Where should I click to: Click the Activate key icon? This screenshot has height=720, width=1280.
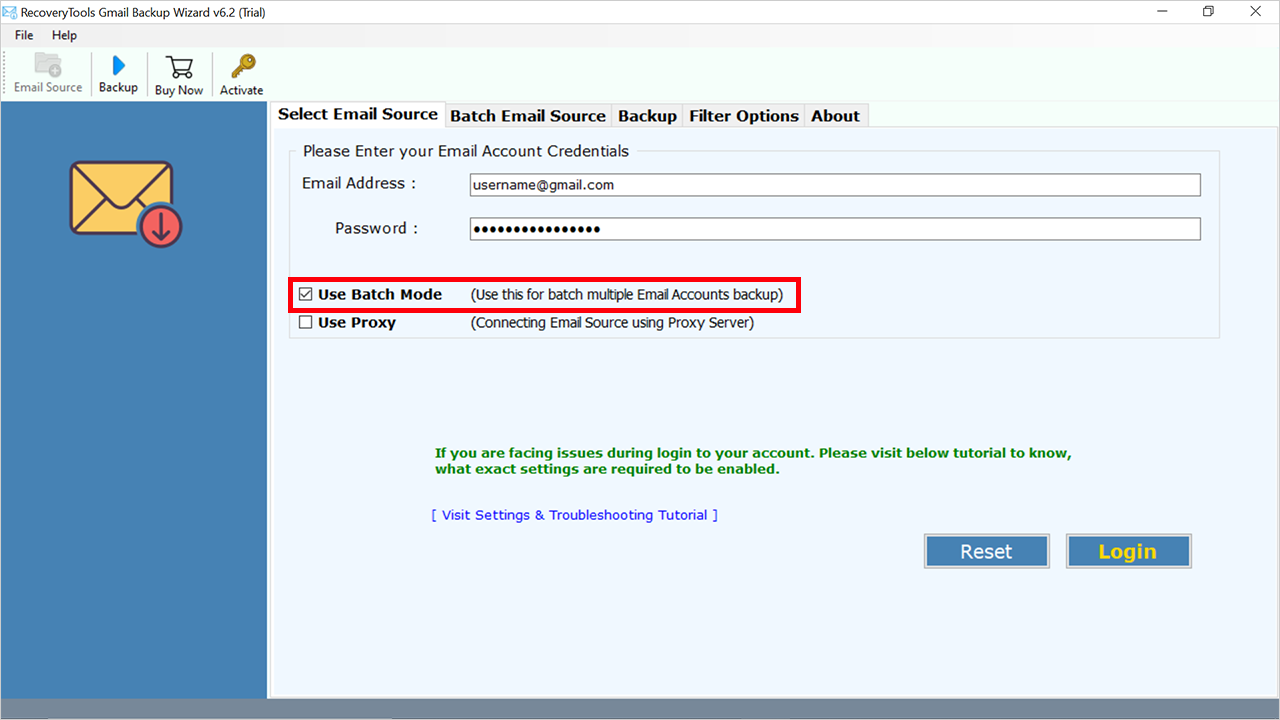click(x=242, y=74)
